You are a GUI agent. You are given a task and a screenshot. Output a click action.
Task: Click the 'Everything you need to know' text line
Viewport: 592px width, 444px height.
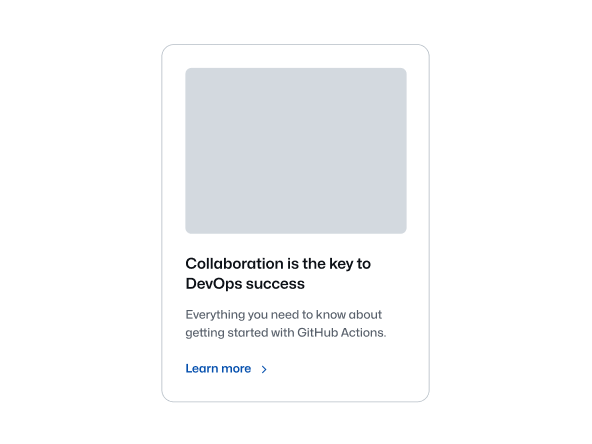click(x=284, y=314)
